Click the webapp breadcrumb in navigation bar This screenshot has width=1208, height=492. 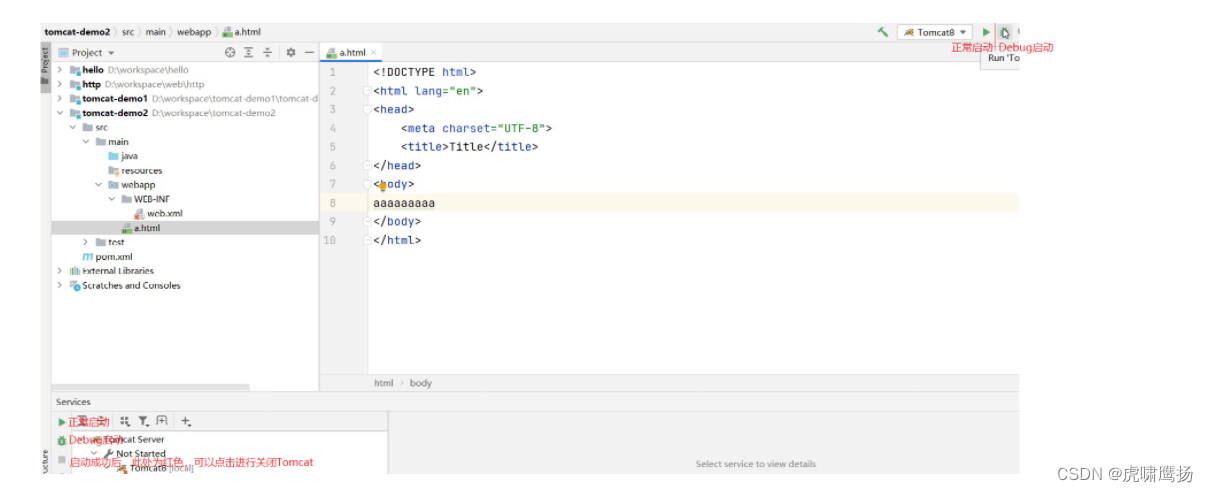(x=194, y=32)
